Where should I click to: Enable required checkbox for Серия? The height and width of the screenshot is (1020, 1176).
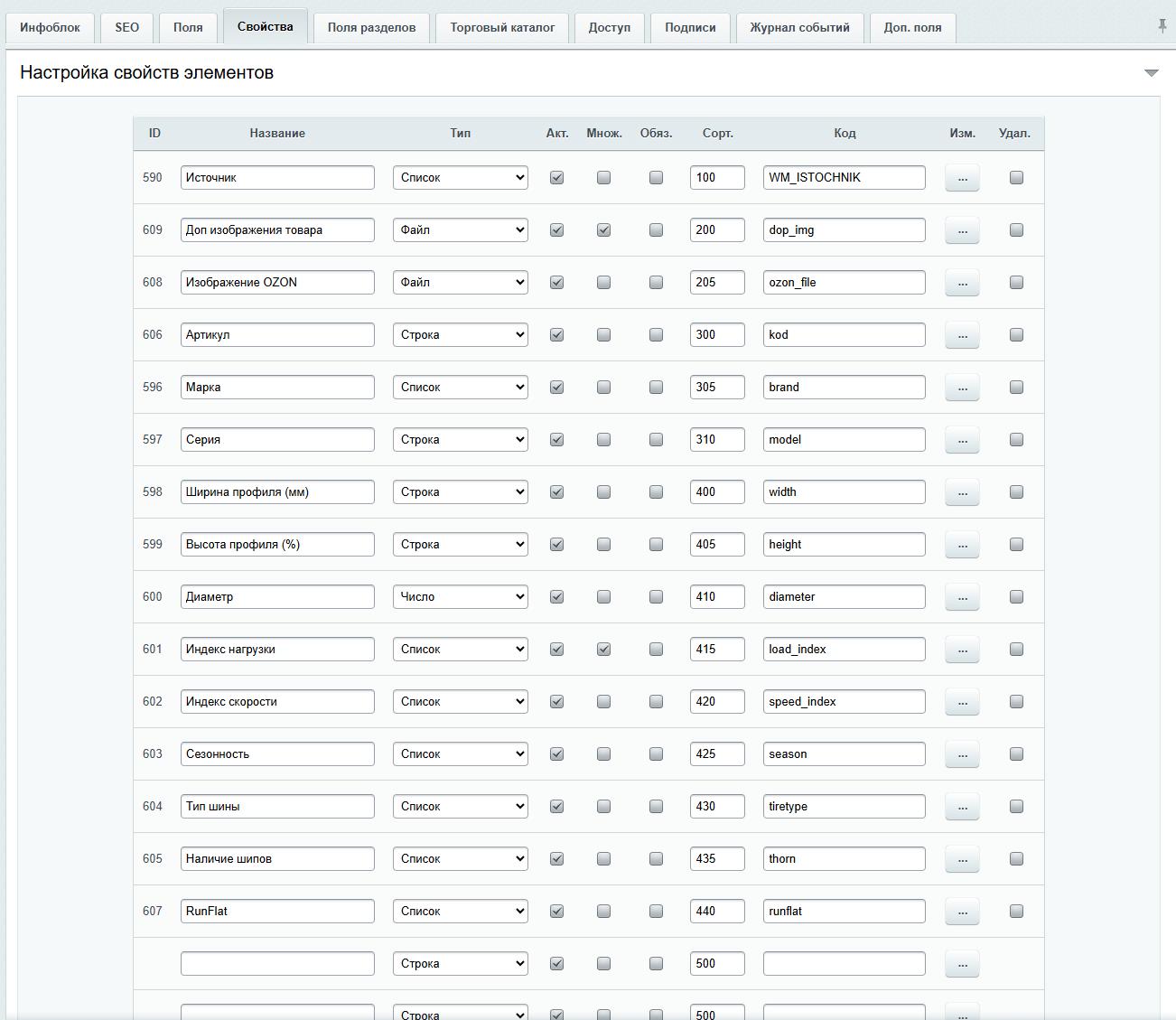click(656, 440)
